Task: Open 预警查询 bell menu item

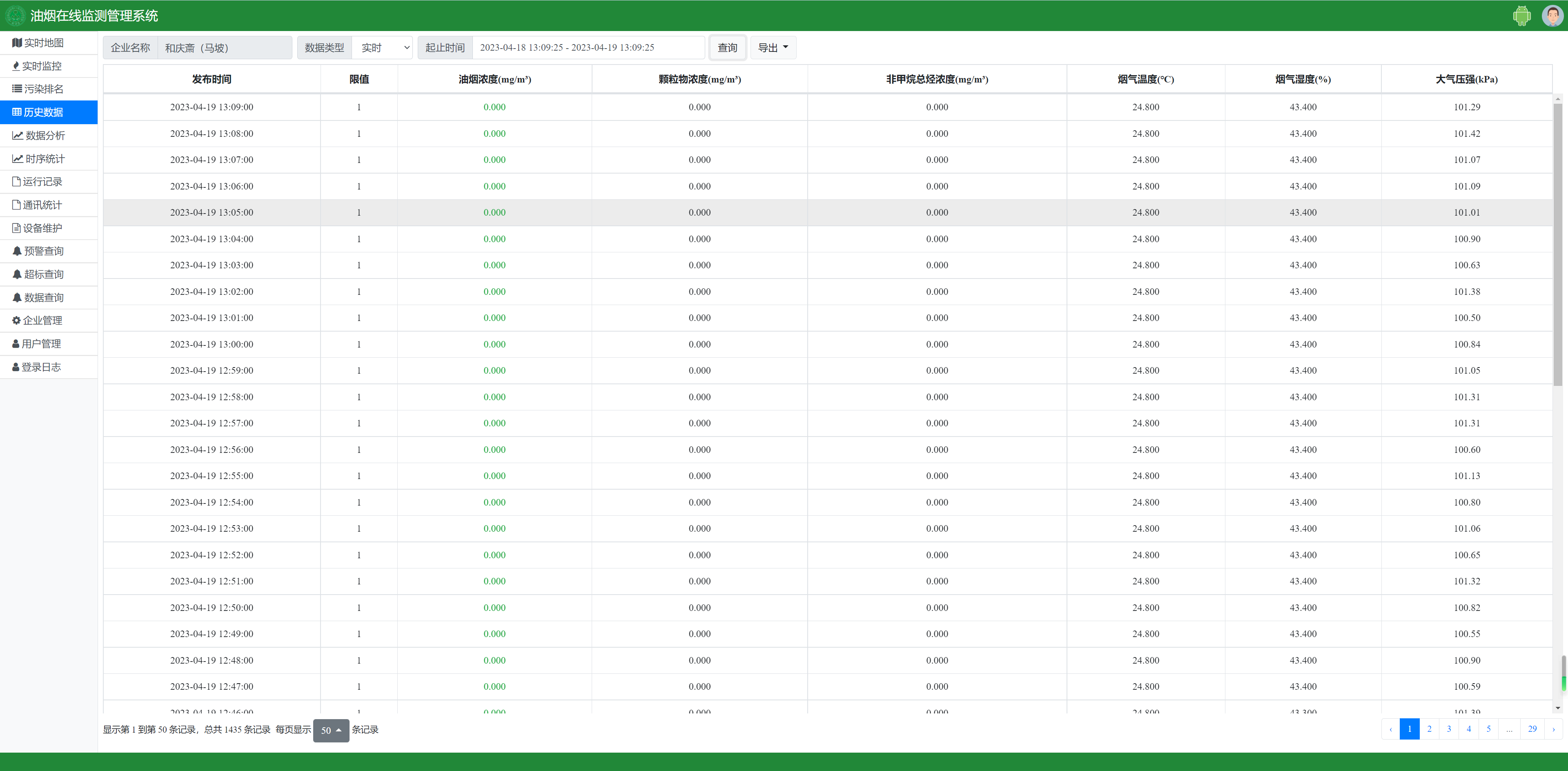Action: pyautogui.click(x=38, y=251)
